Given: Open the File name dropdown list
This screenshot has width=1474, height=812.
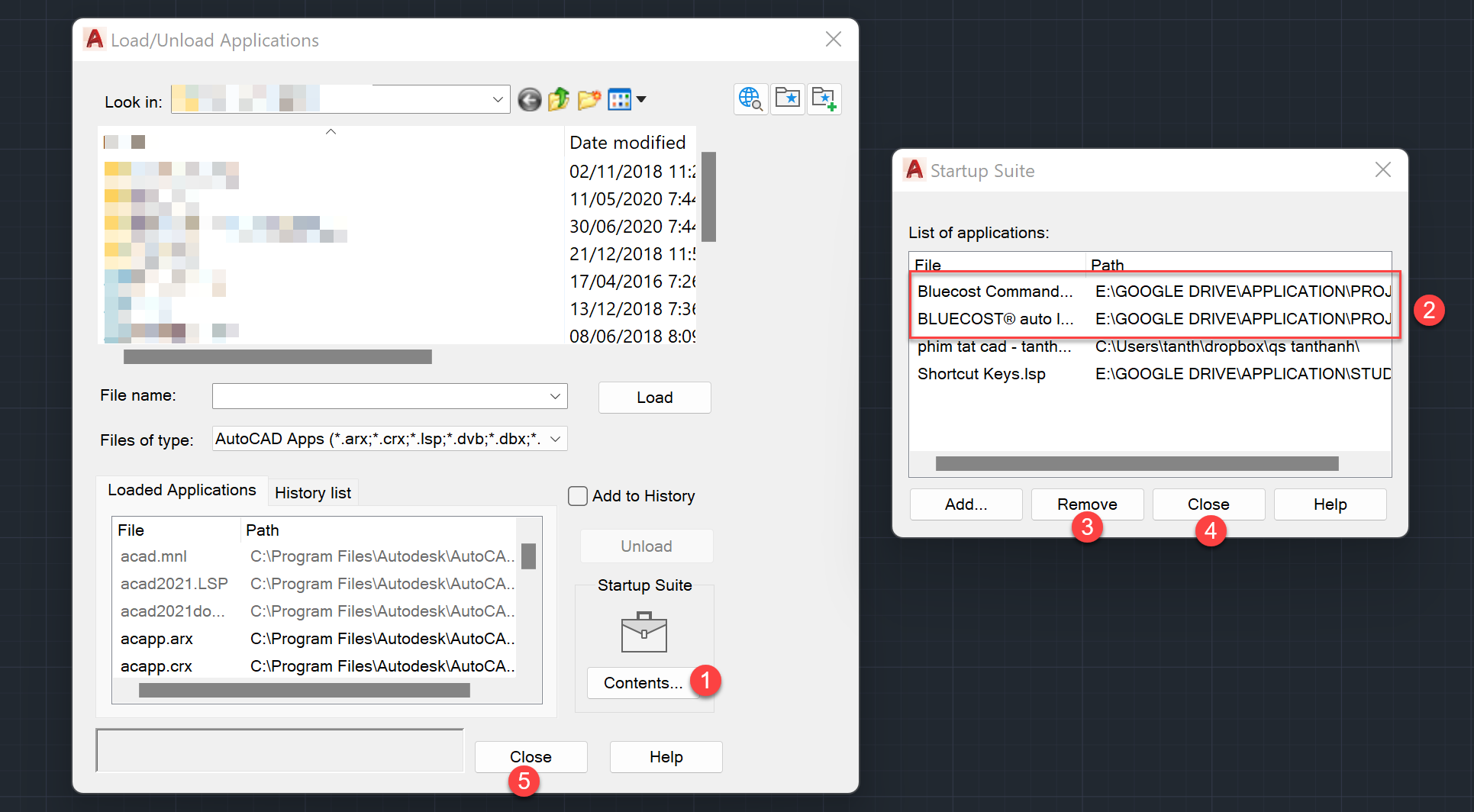Looking at the screenshot, I should click(555, 396).
